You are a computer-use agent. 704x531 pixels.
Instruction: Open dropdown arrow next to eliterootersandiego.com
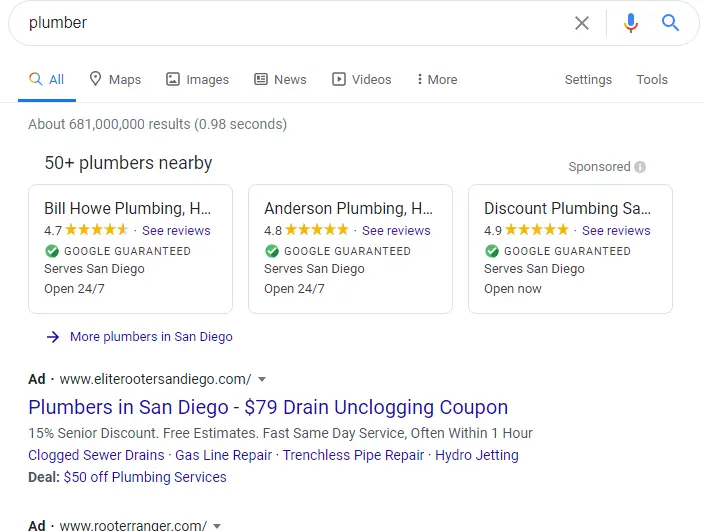[x=262, y=380]
